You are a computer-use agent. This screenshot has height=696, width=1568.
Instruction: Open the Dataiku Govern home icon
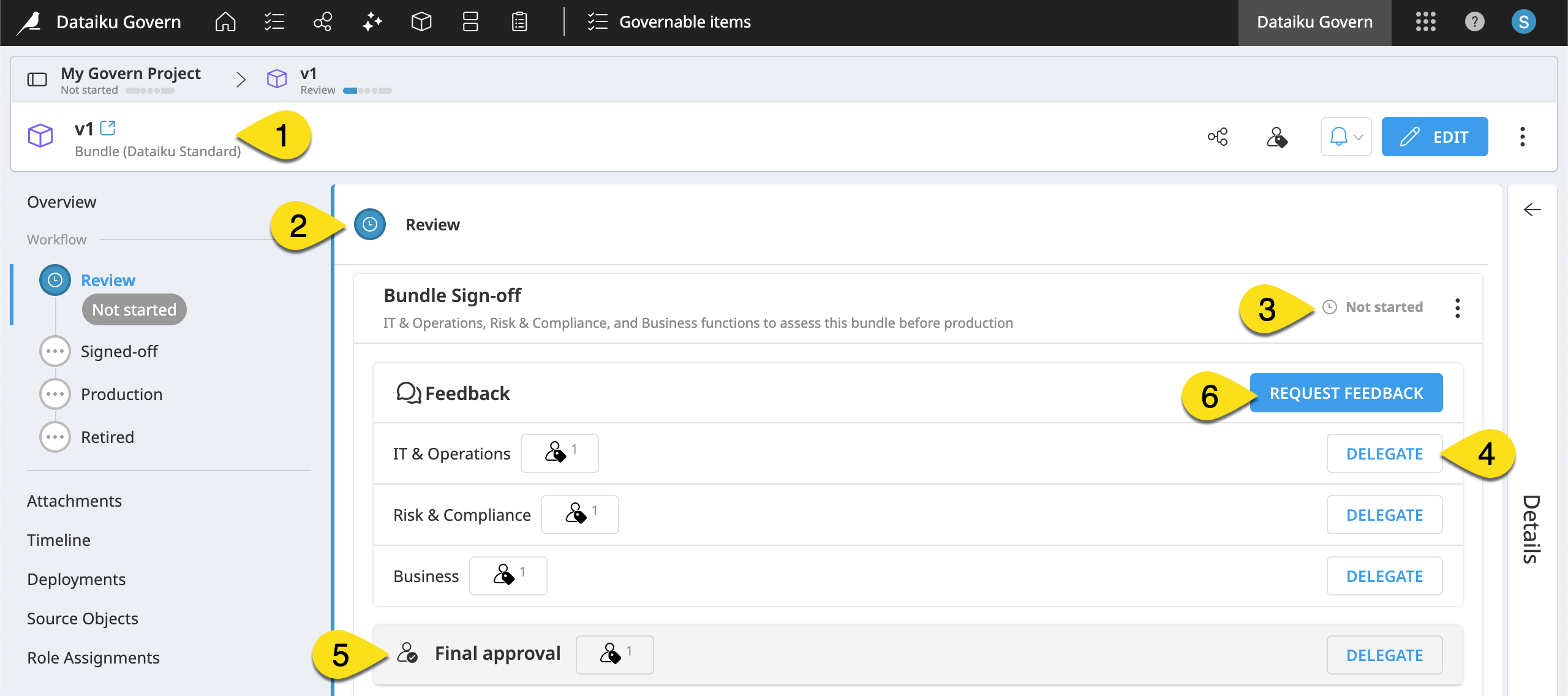click(x=225, y=21)
